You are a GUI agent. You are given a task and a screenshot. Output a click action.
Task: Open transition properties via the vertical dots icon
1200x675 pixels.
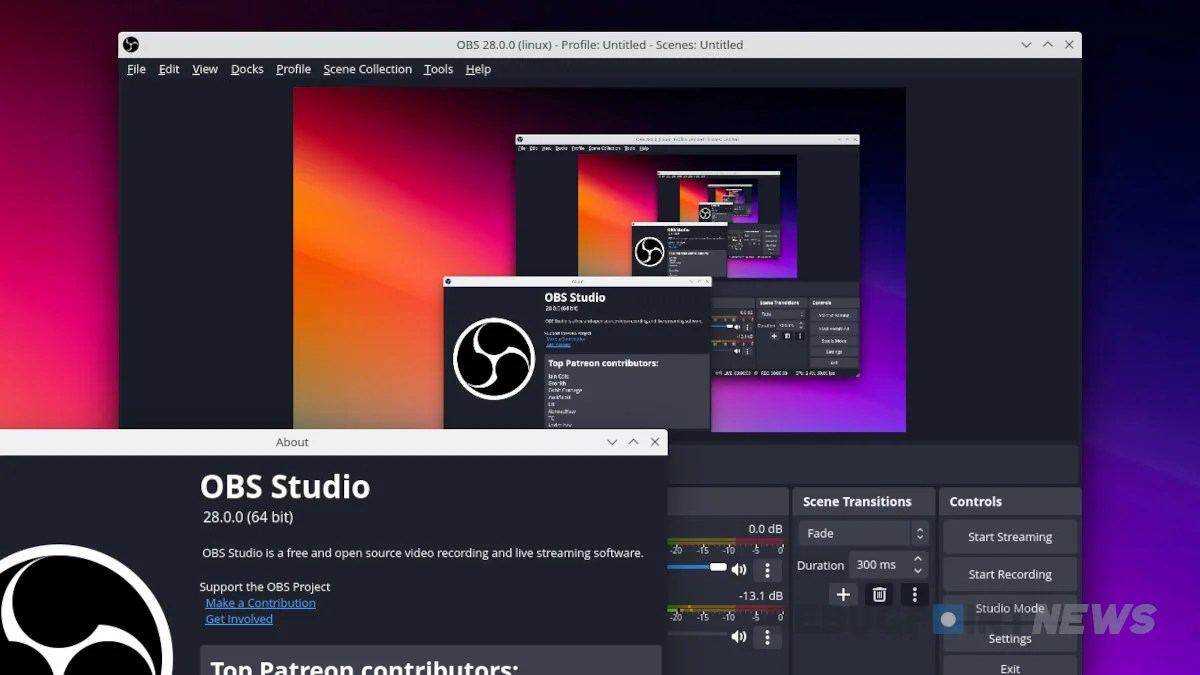(914, 594)
